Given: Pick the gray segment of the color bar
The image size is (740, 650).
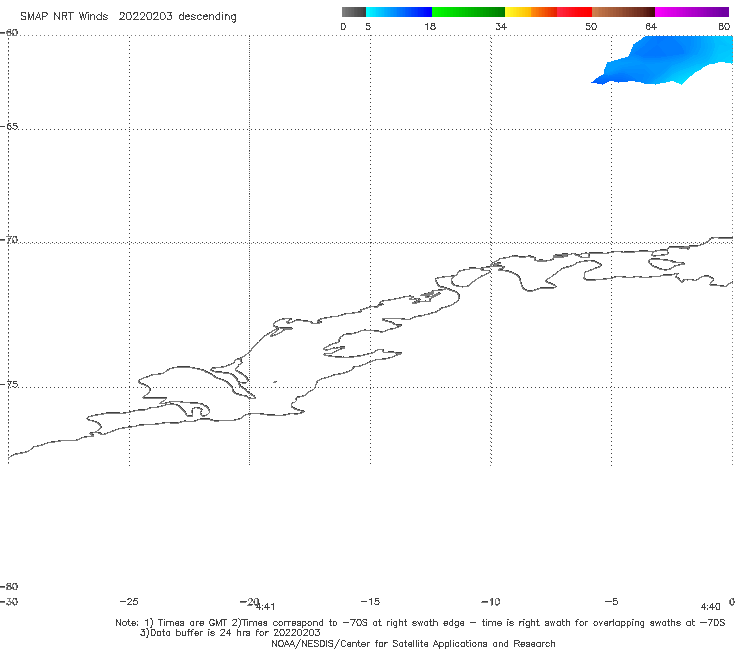Looking at the screenshot, I should 353,12.
